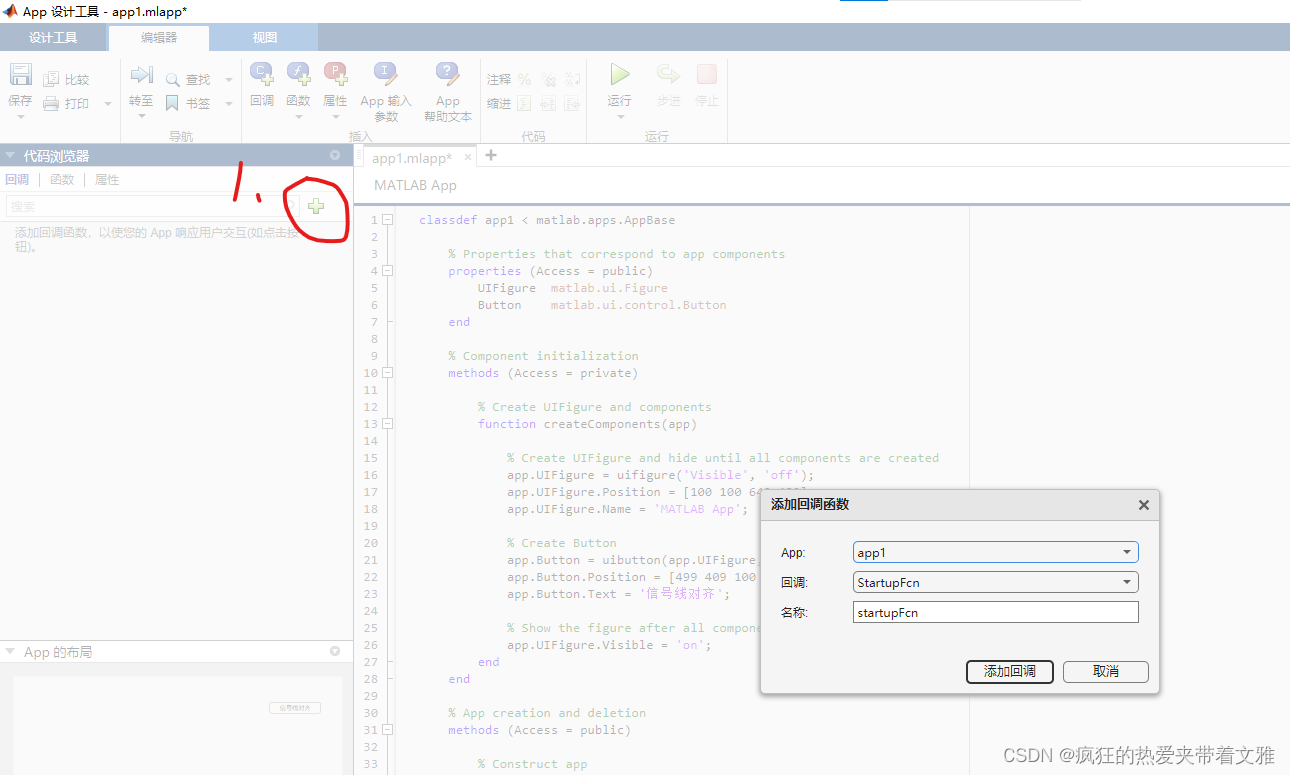Click the decrease indent icon in 代码 group
The width and height of the screenshot is (1290, 775).
(572, 103)
